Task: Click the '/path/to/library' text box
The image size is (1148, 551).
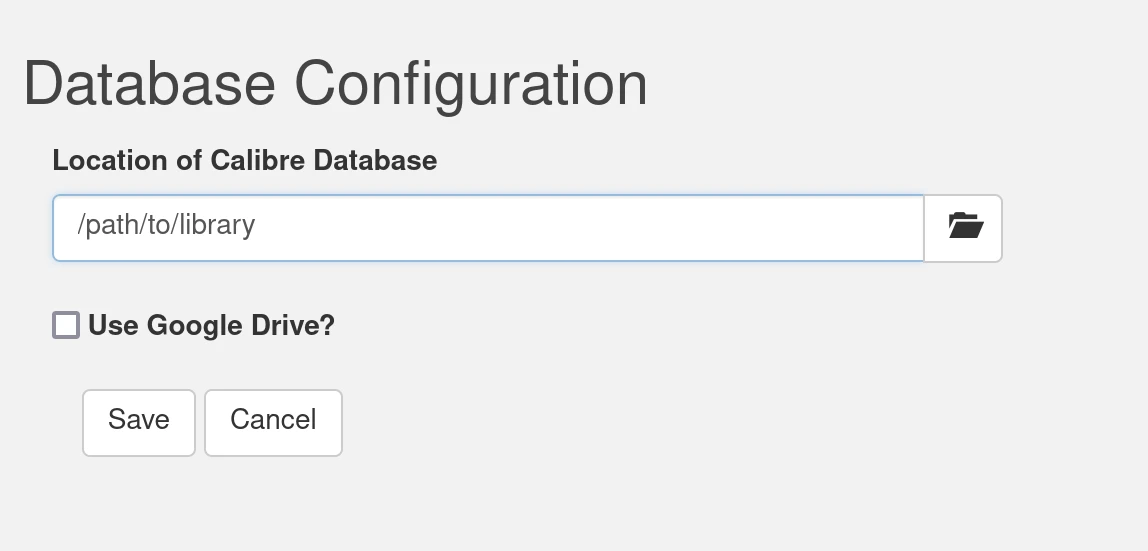Action: click(x=488, y=227)
